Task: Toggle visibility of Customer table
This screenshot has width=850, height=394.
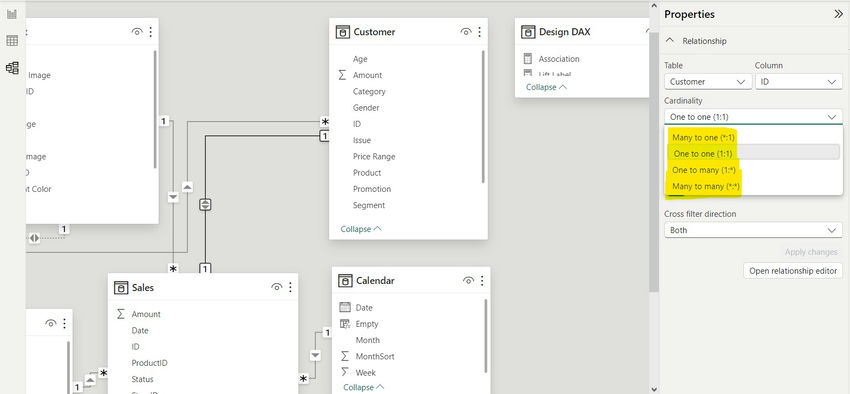Action: [466, 32]
